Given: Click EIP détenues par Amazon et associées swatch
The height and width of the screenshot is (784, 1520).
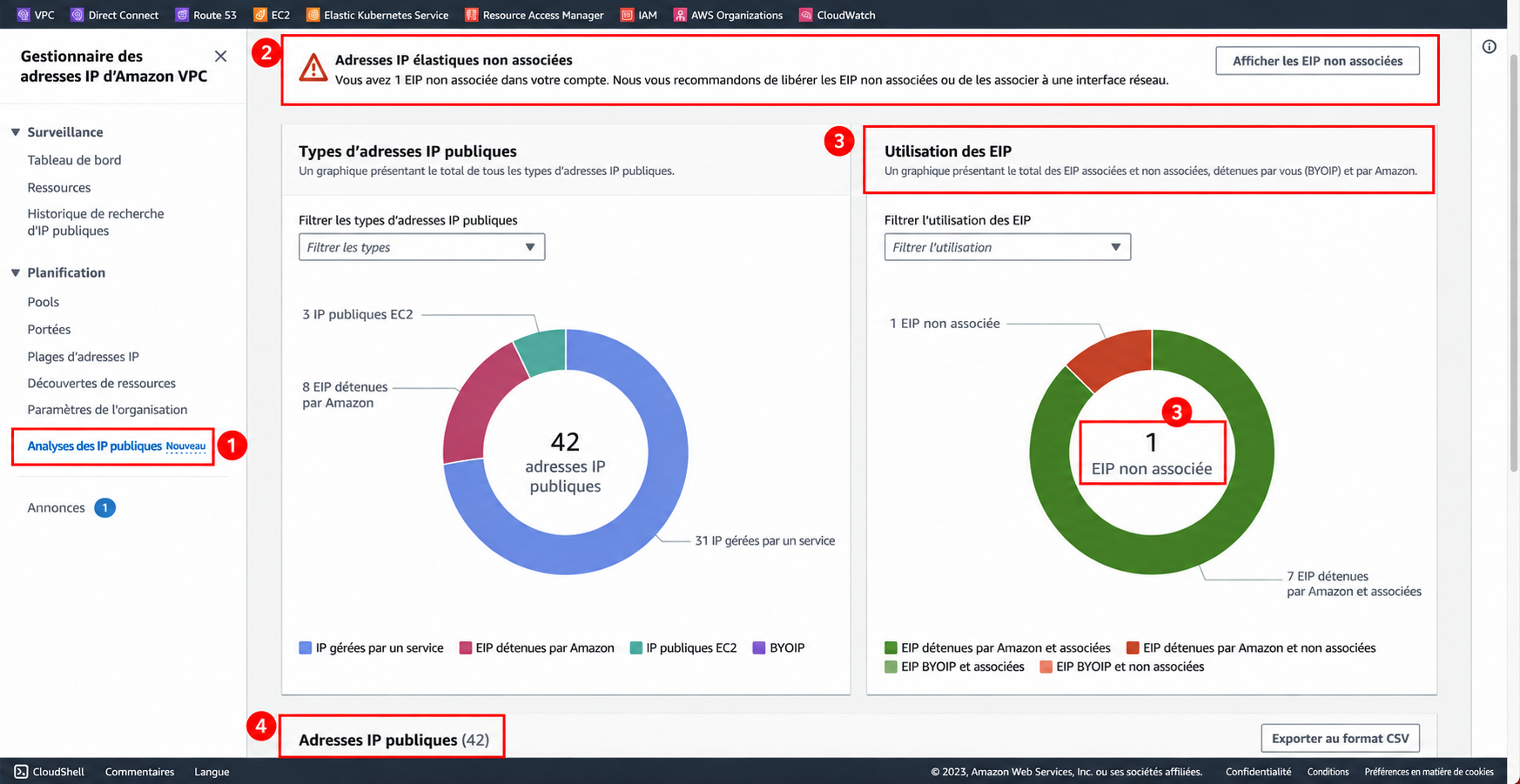Looking at the screenshot, I should tap(891, 648).
